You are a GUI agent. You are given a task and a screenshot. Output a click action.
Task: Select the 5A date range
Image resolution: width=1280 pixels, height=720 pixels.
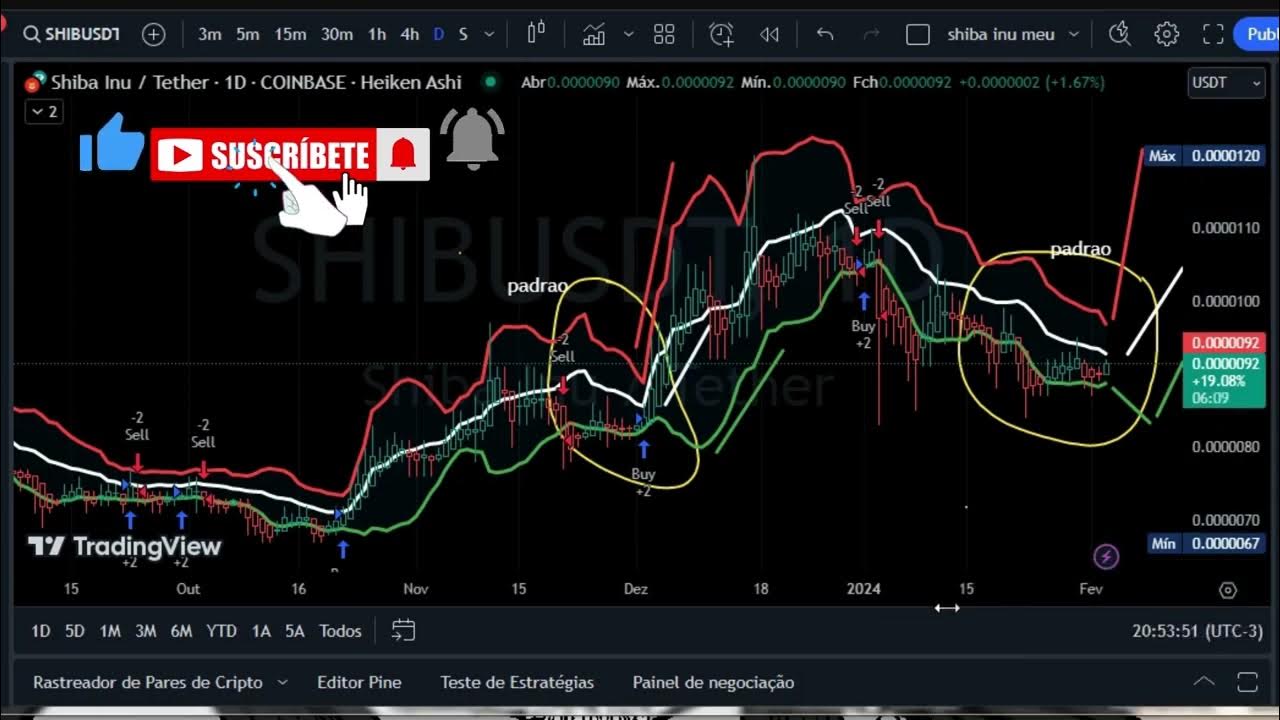(294, 631)
